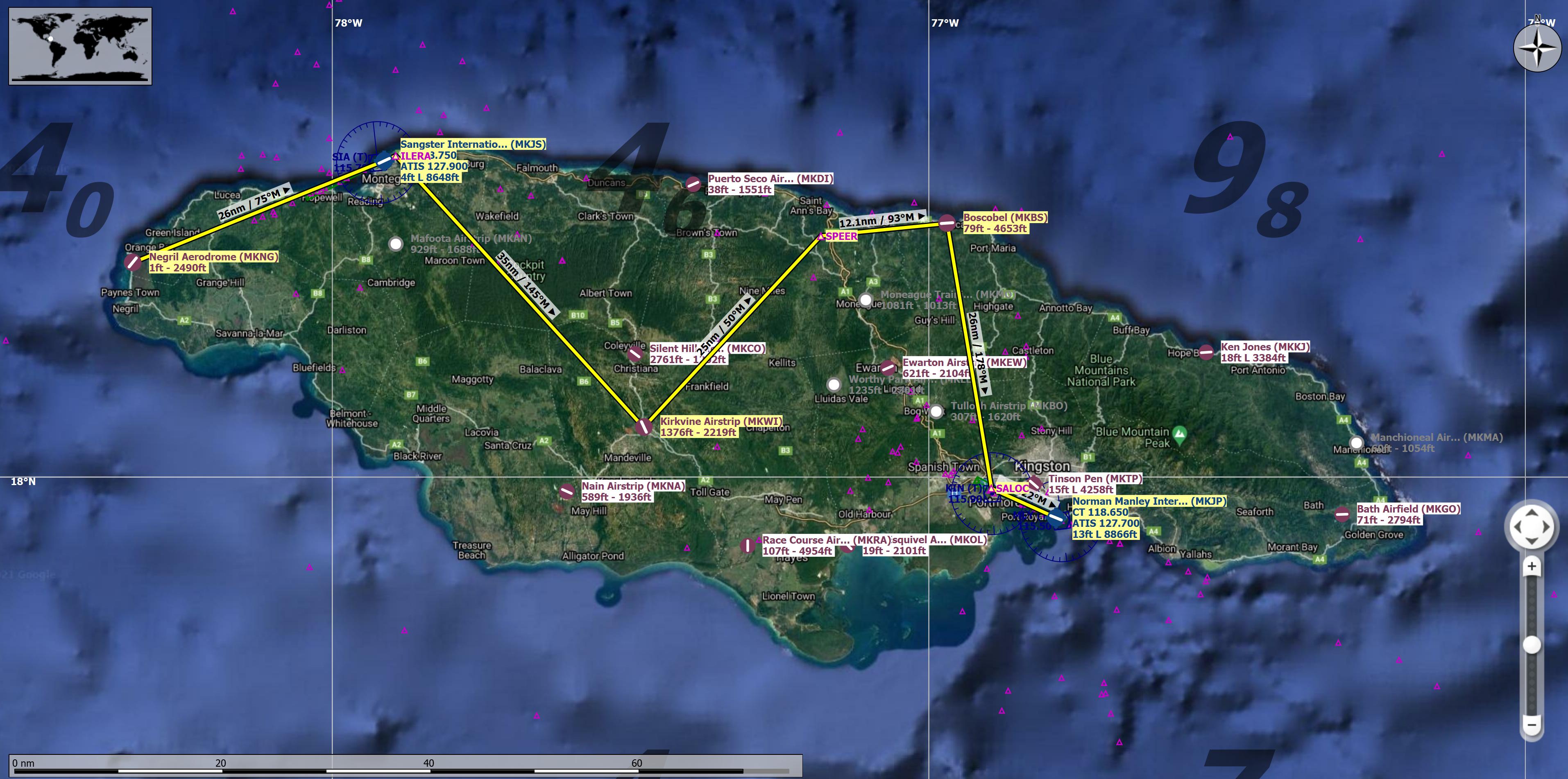Zoom in with the plus button
Image resolution: width=1568 pixels, height=779 pixels.
pos(1532,567)
